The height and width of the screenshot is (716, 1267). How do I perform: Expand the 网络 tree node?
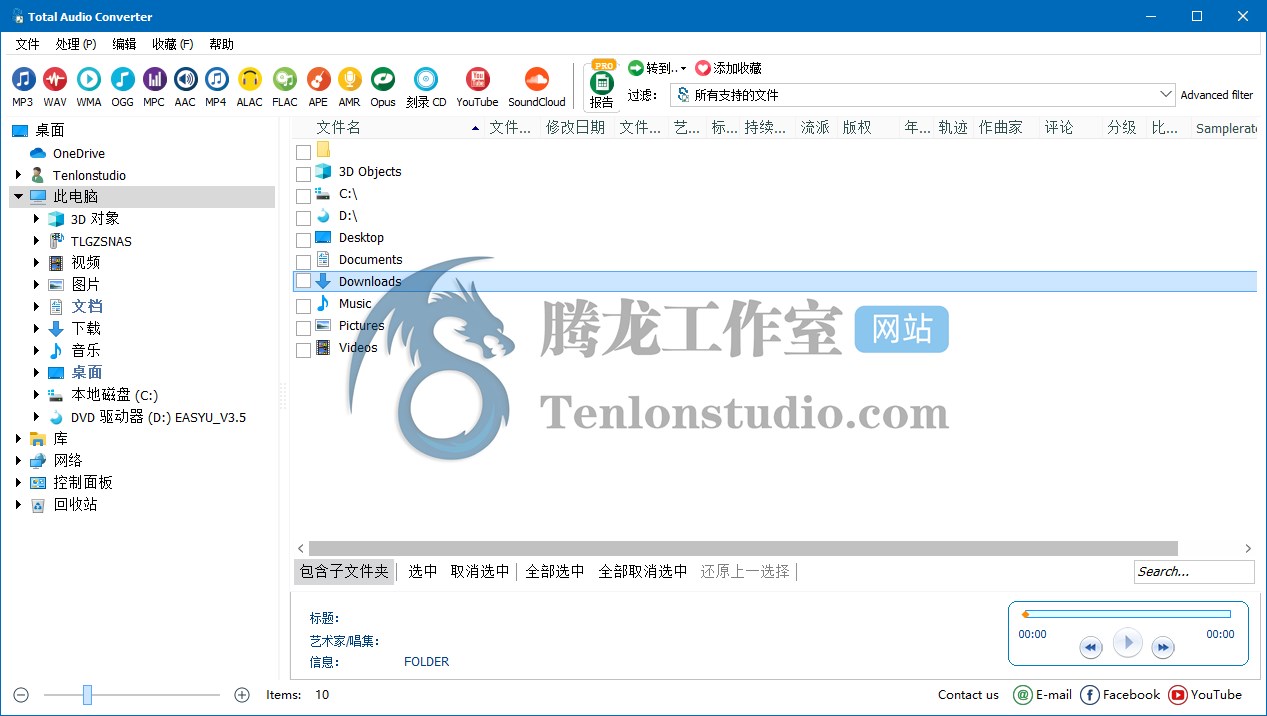(18, 460)
